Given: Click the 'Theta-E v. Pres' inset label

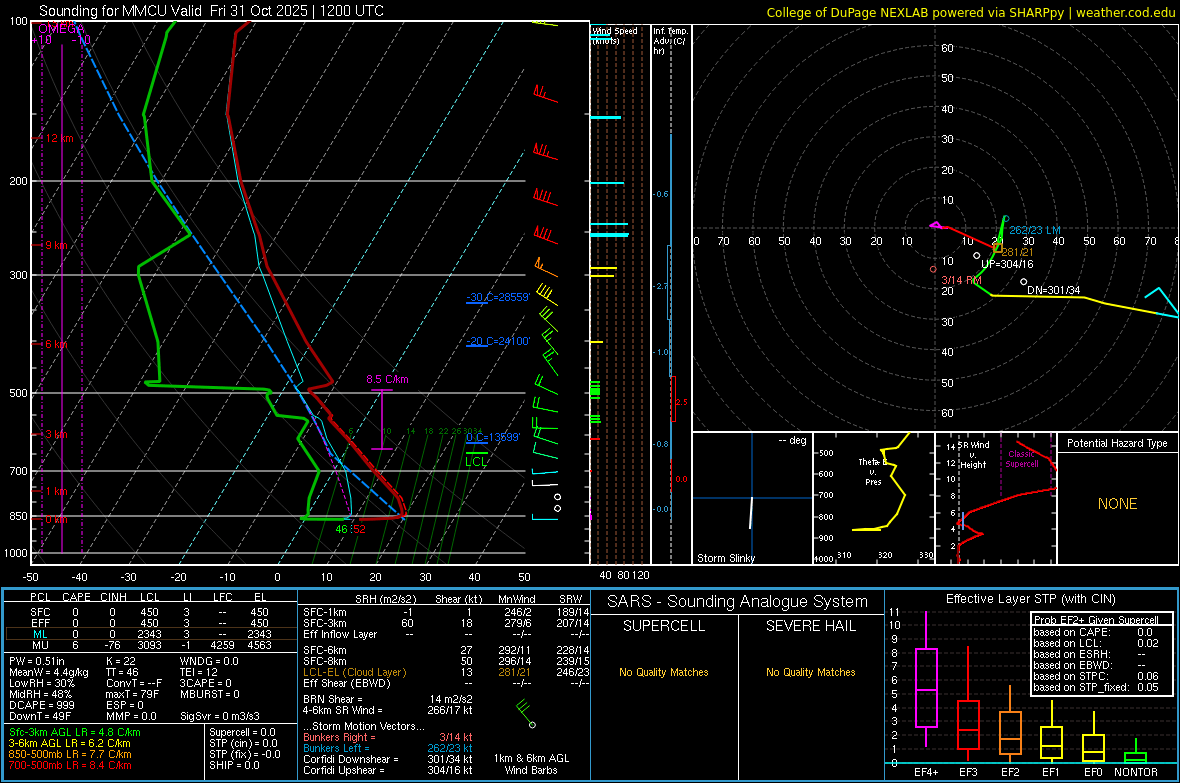Looking at the screenshot, I should pos(873,472).
